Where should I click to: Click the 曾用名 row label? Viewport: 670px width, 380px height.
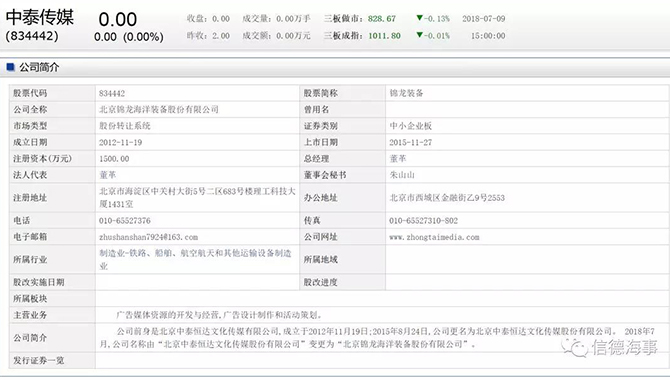coord(316,109)
